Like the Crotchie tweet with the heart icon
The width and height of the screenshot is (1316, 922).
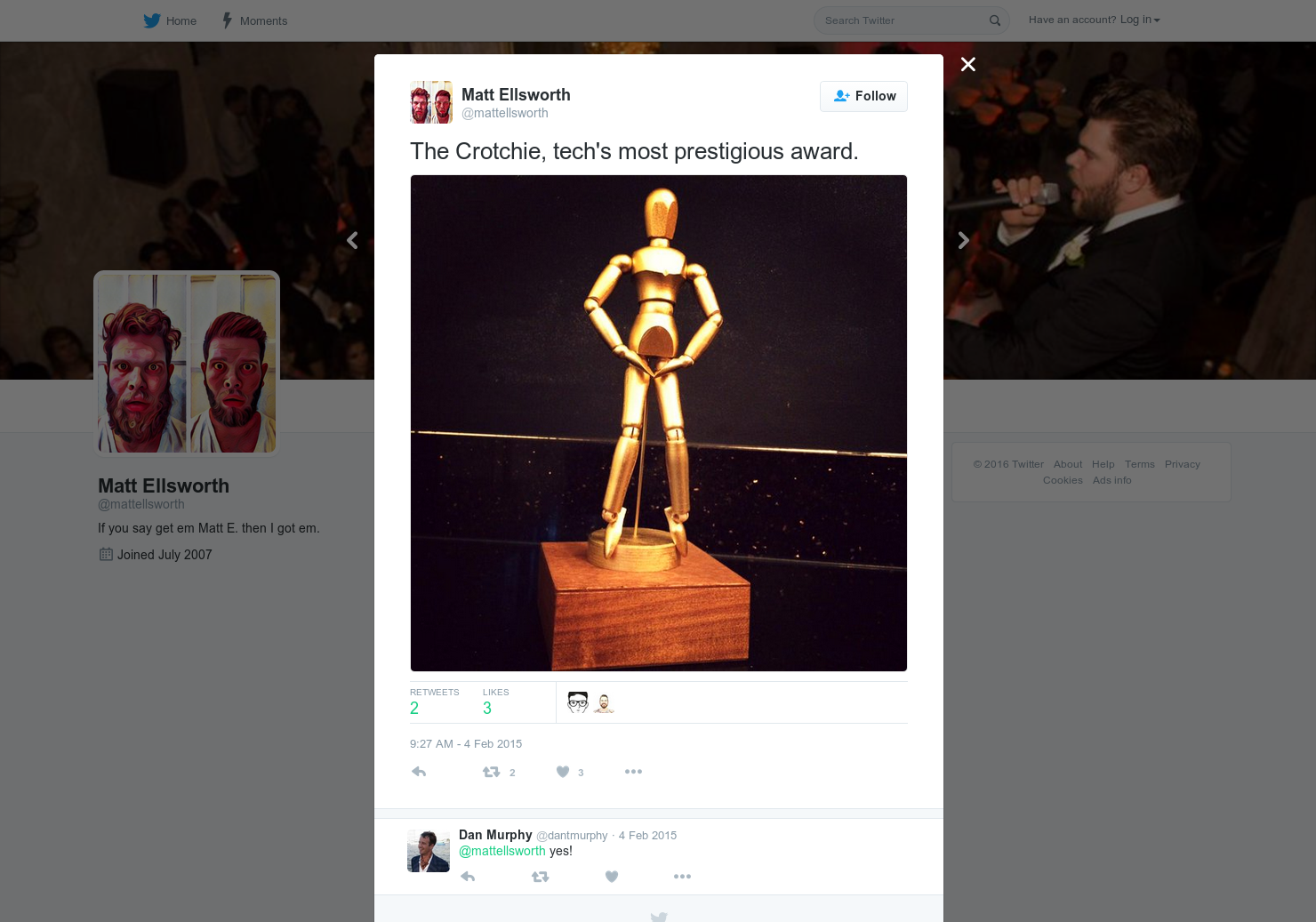[x=563, y=772]
